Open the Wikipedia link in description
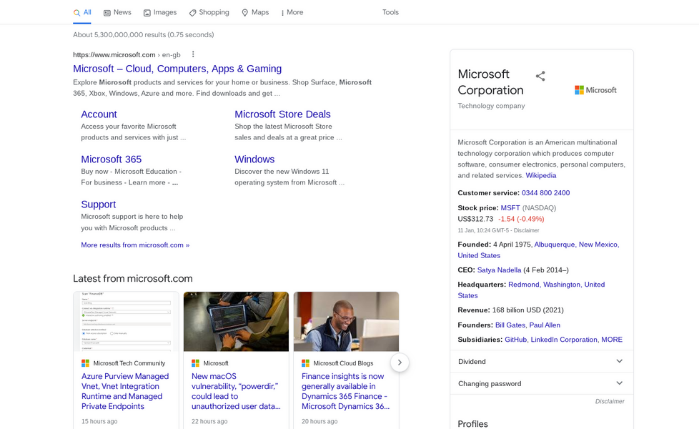This screenshot has height=429, width=700. [541, 175]
